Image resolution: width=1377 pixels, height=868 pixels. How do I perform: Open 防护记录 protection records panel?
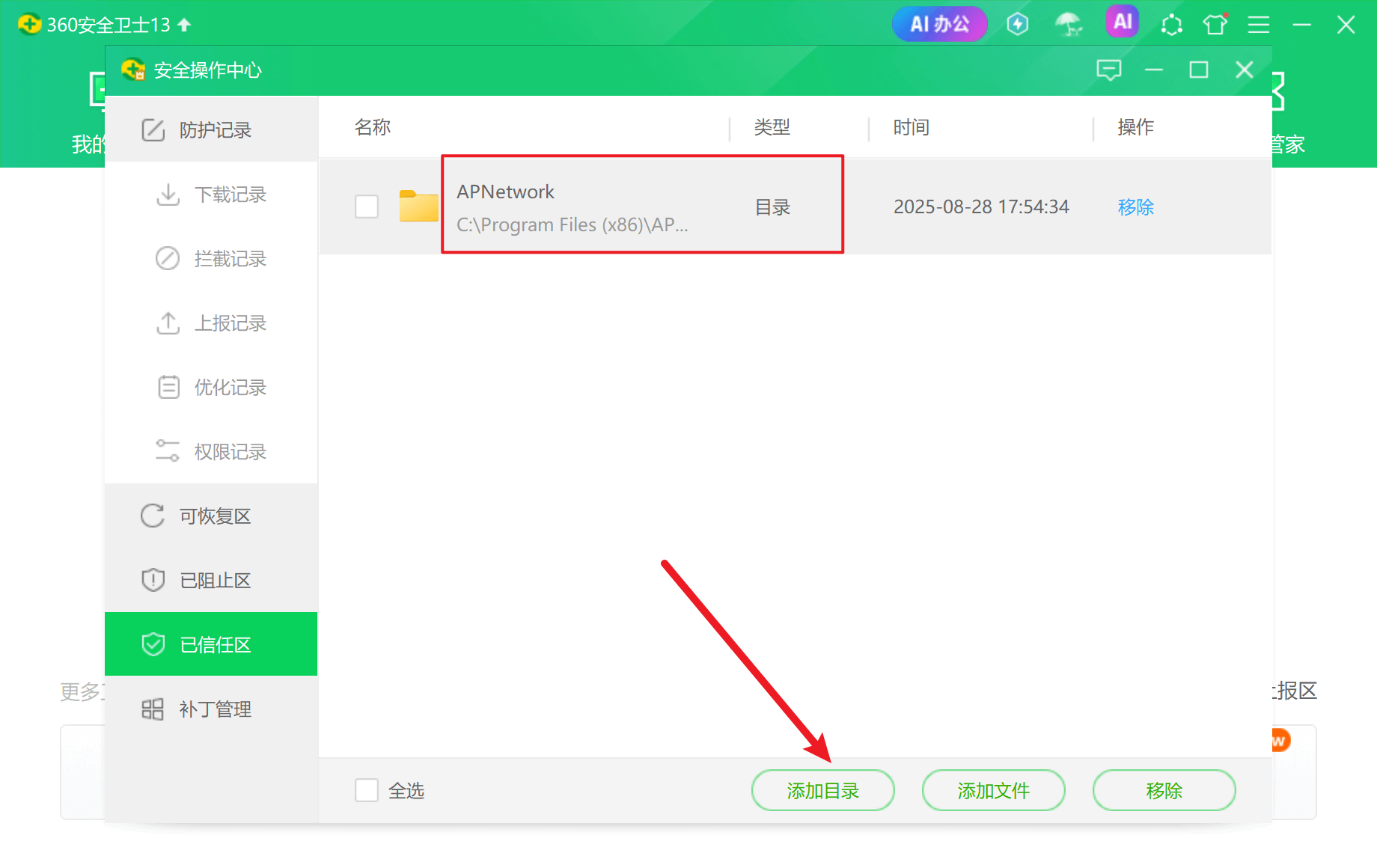215,129
